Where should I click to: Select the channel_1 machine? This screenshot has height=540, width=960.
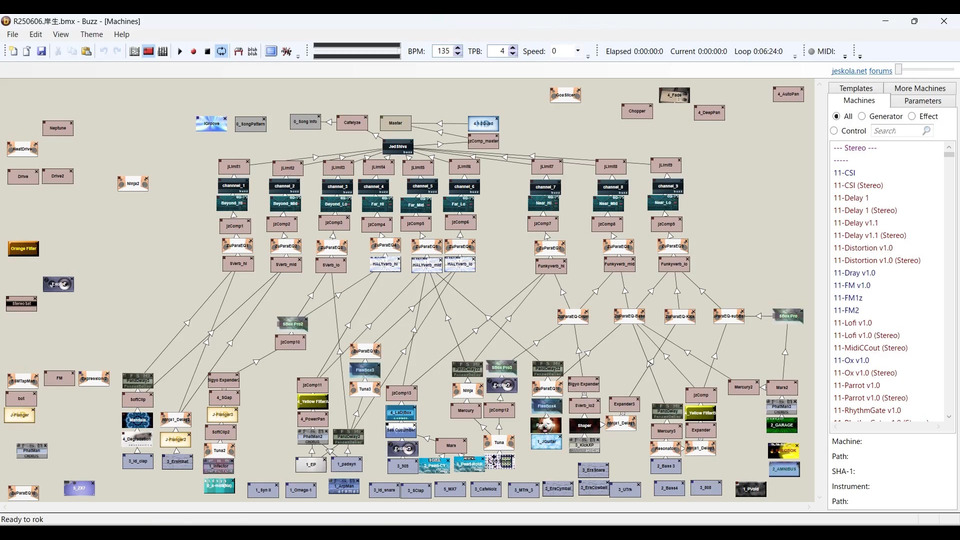(x=233, y=186)
